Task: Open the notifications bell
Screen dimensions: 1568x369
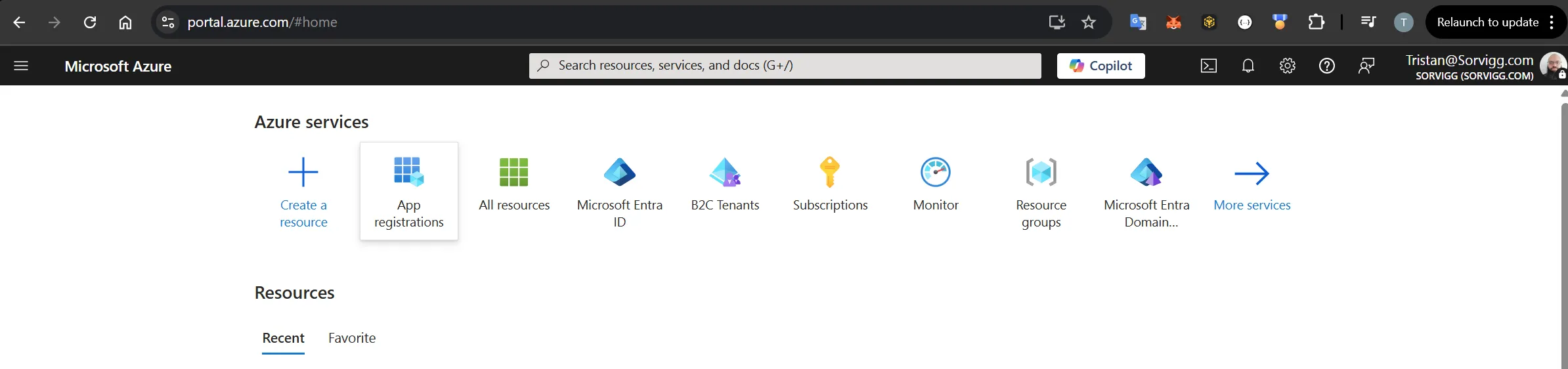Action: [1248, 66]
